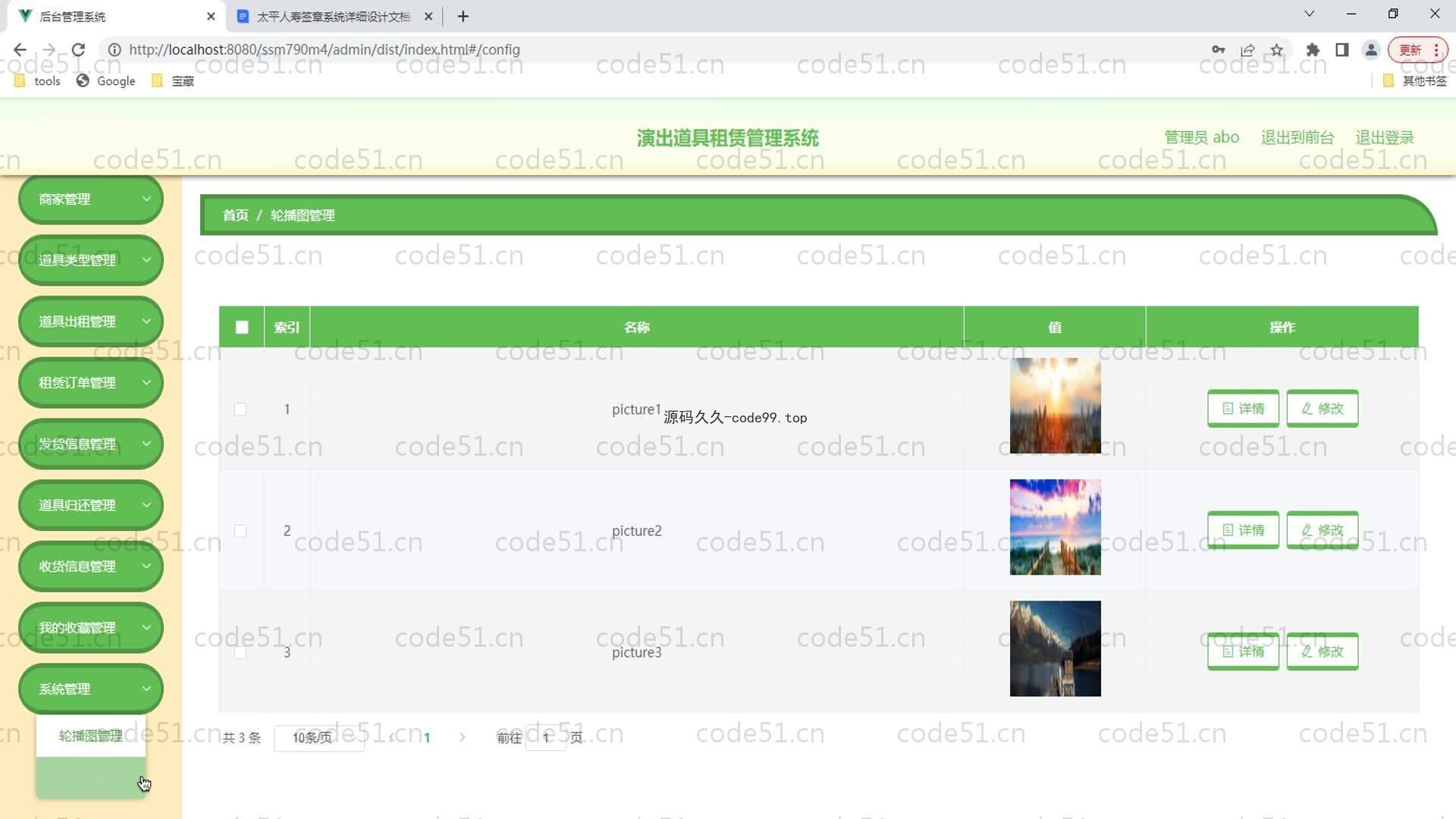Open the 其他书签 folder
1456x819 pixels.
pyautogui.click(x=1415, y=80)
